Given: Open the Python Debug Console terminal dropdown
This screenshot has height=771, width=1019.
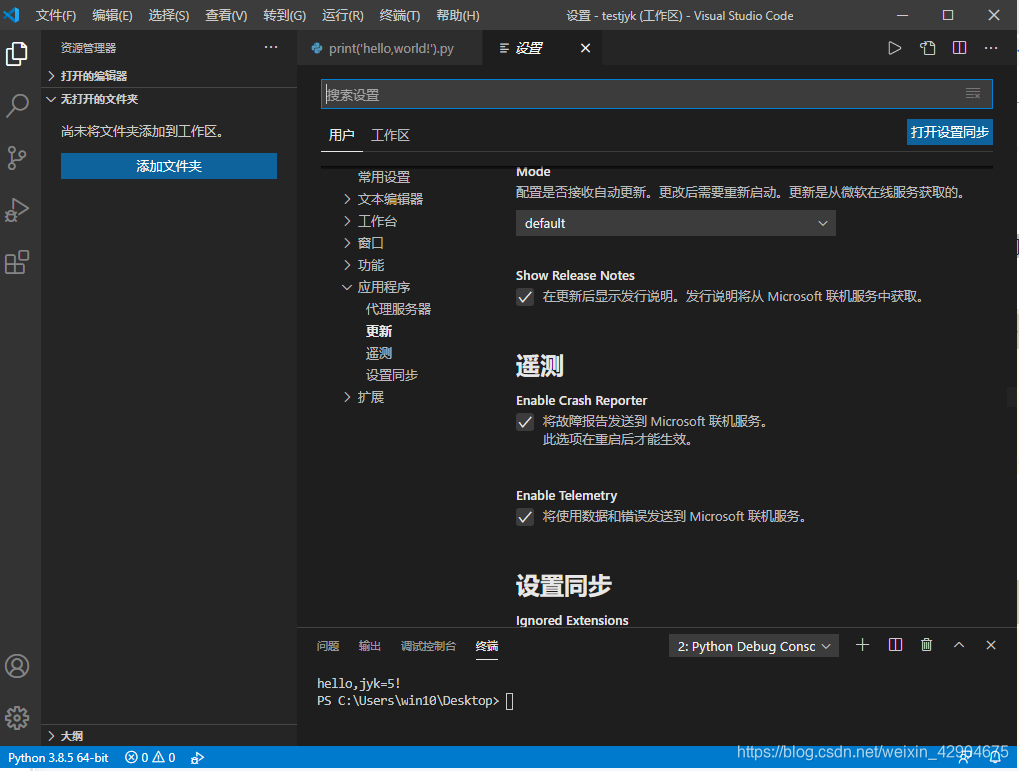Looking at the screenshot, I should click(x=754, y=646).
